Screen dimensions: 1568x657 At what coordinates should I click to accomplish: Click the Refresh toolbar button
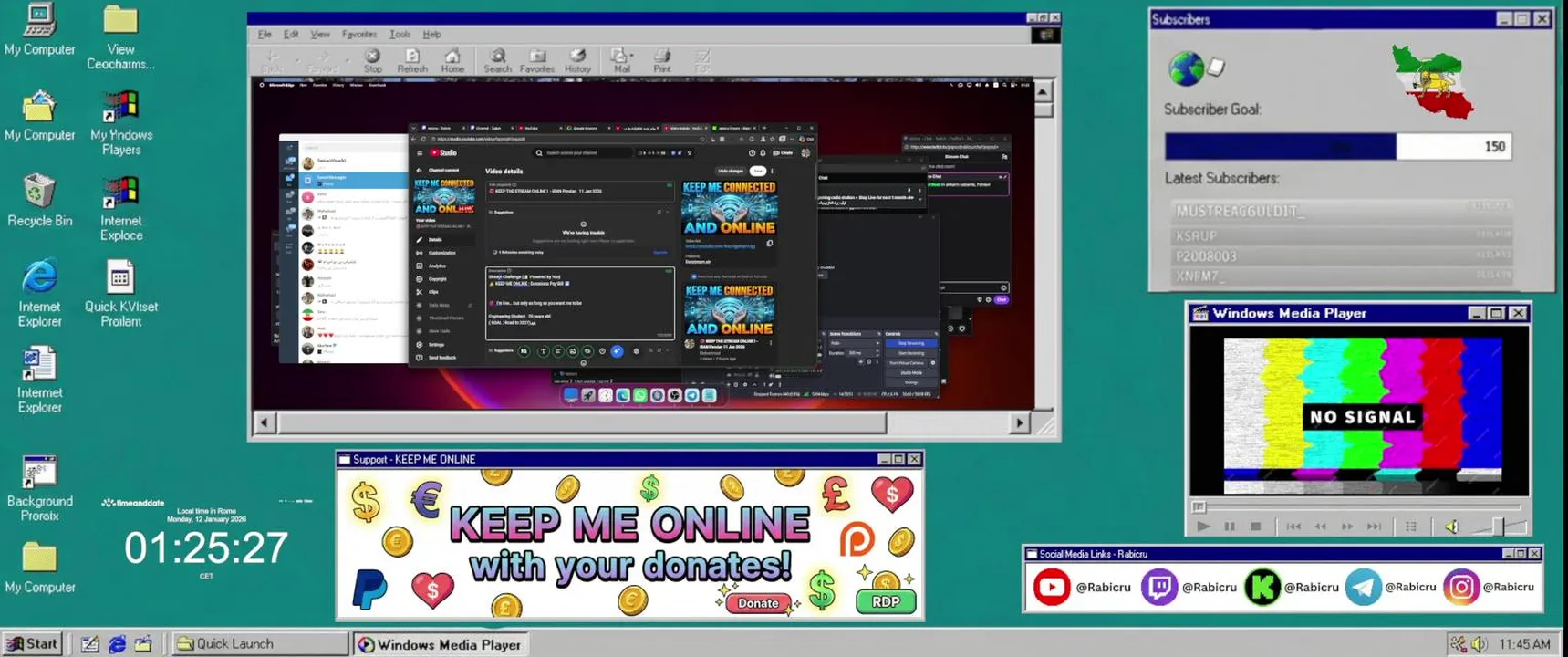412,61
